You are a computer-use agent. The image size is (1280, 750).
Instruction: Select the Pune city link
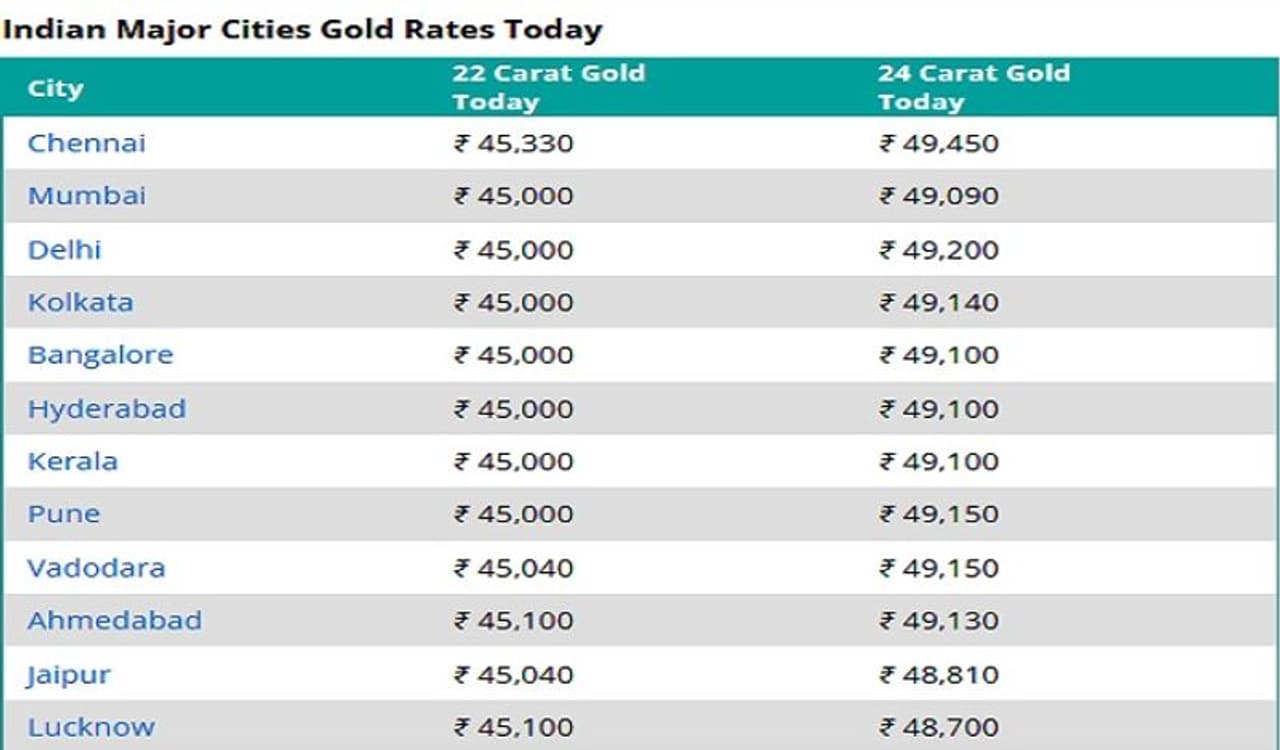64,514
